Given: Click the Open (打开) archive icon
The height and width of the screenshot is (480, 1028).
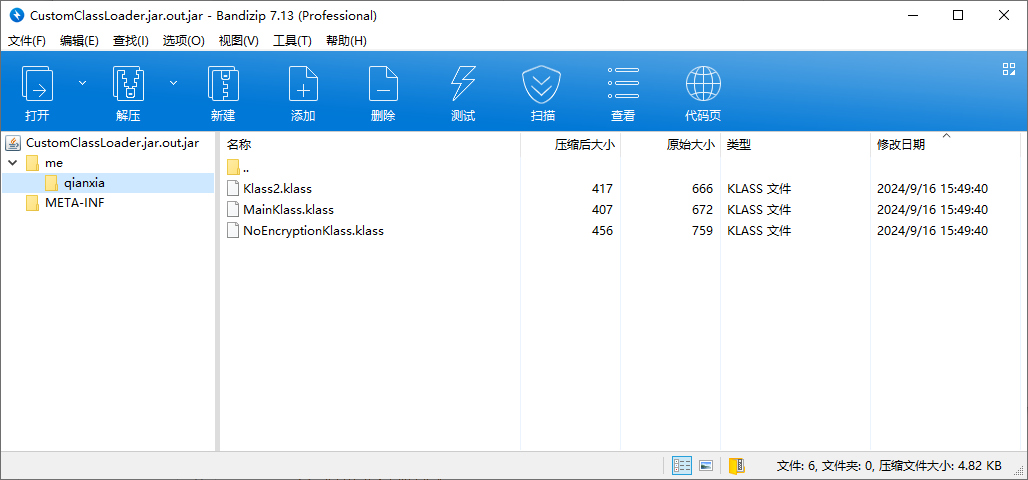Looking at the screenshot, I should pos(38,85).
